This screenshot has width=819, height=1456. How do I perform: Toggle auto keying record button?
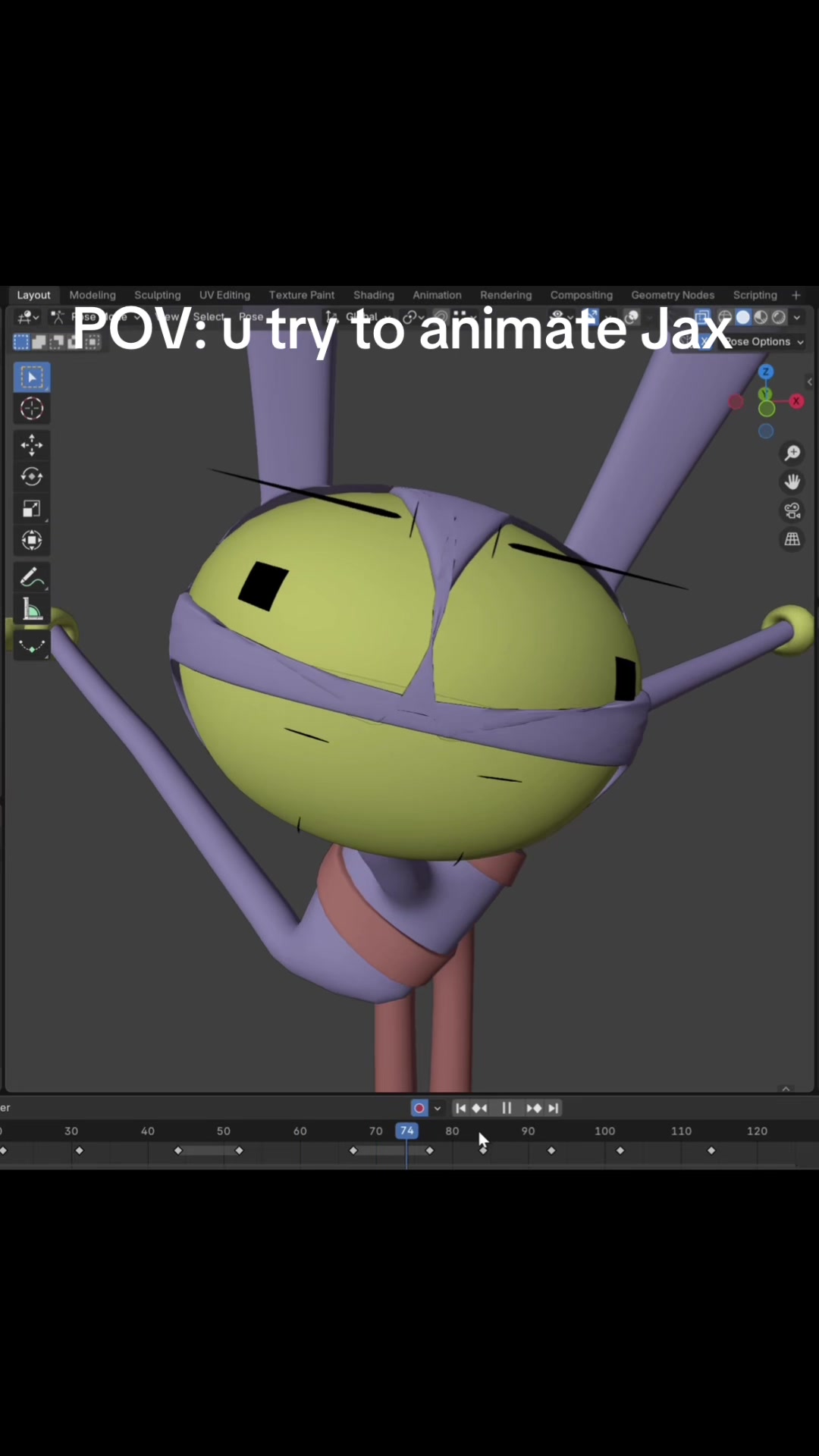[x=419, y=1108]
